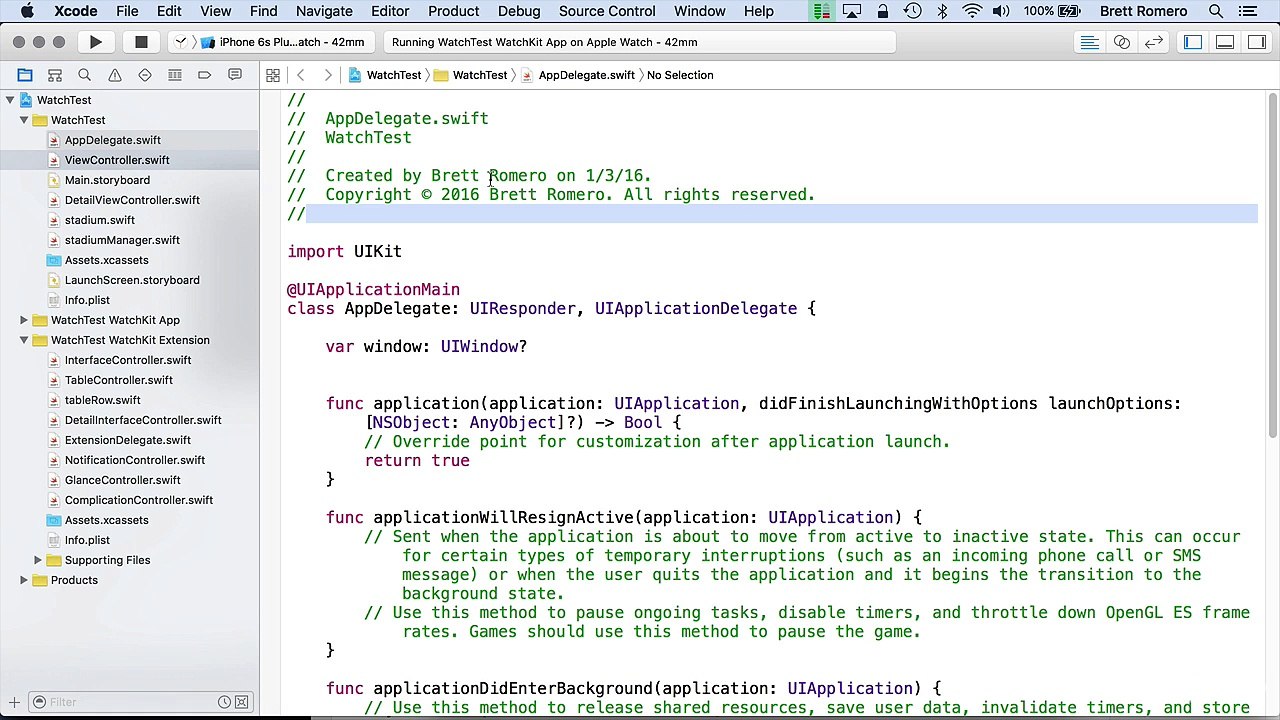Toggle the Debug area visibility
This screenshot has height=720, width=1280.
pyautogui.click(x=1225, y=42)
